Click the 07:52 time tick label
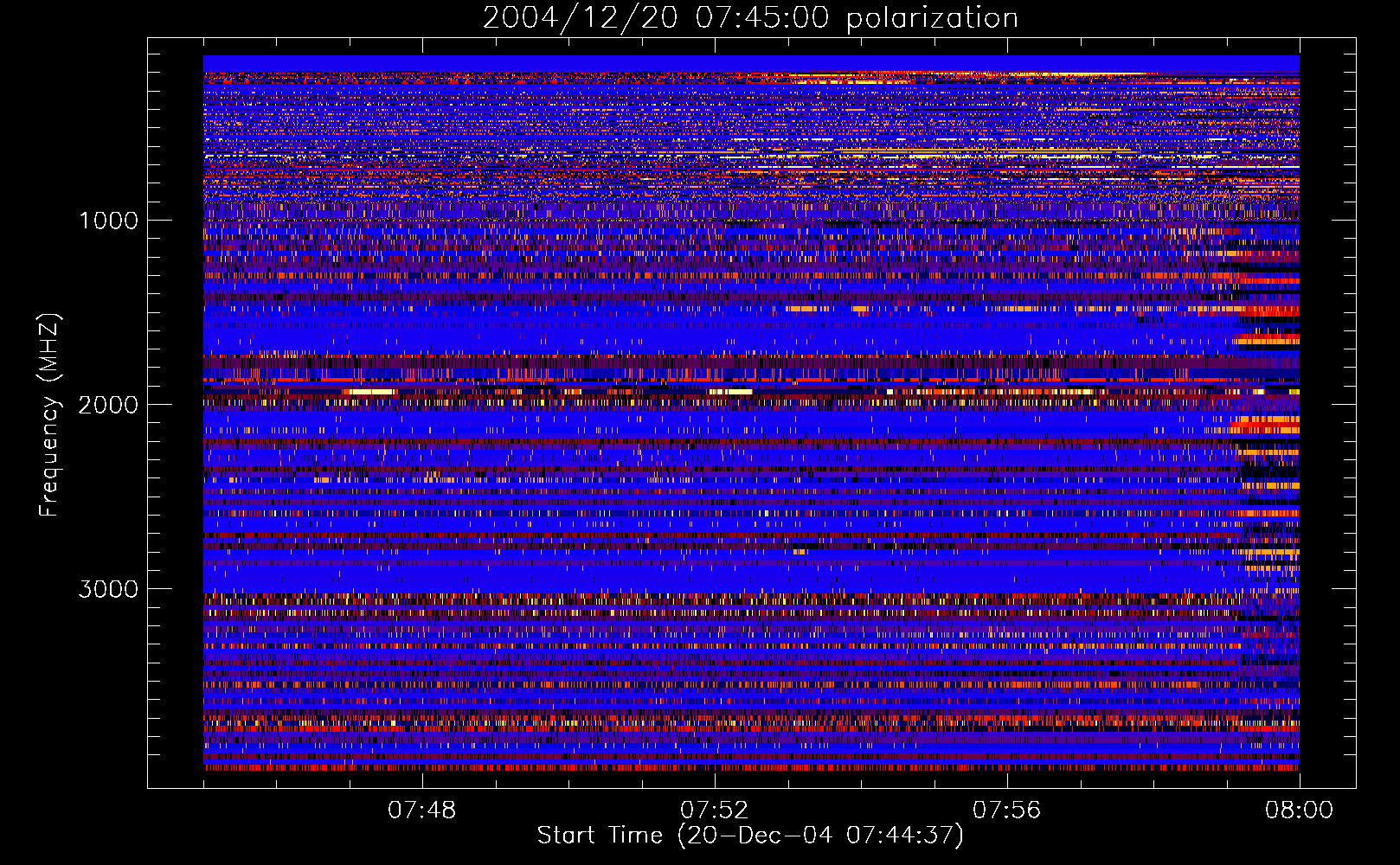 pyautogui.click(x=714, y=811)
